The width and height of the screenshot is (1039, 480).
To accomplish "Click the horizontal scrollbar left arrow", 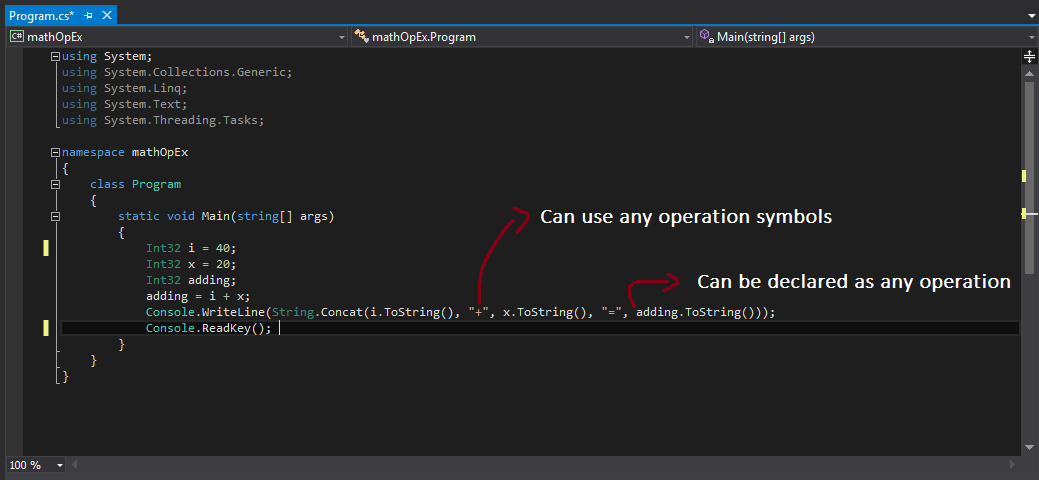I will pos(75,465).
